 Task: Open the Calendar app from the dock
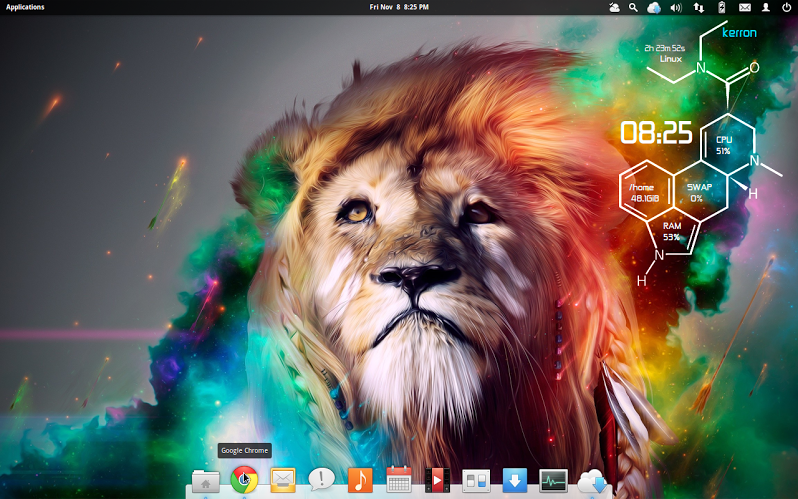coord(398,480)
